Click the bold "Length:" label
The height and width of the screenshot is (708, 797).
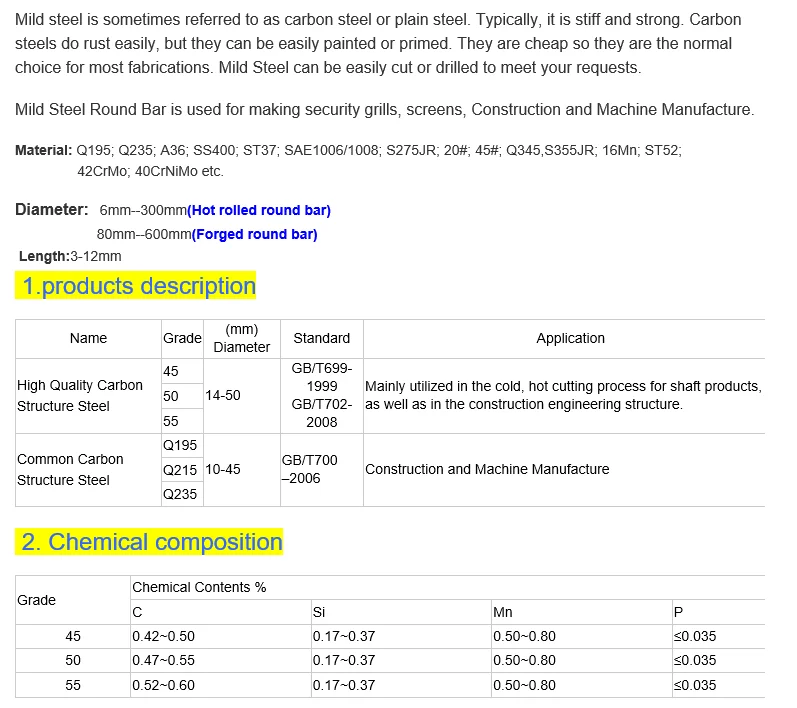coord(43,257)
